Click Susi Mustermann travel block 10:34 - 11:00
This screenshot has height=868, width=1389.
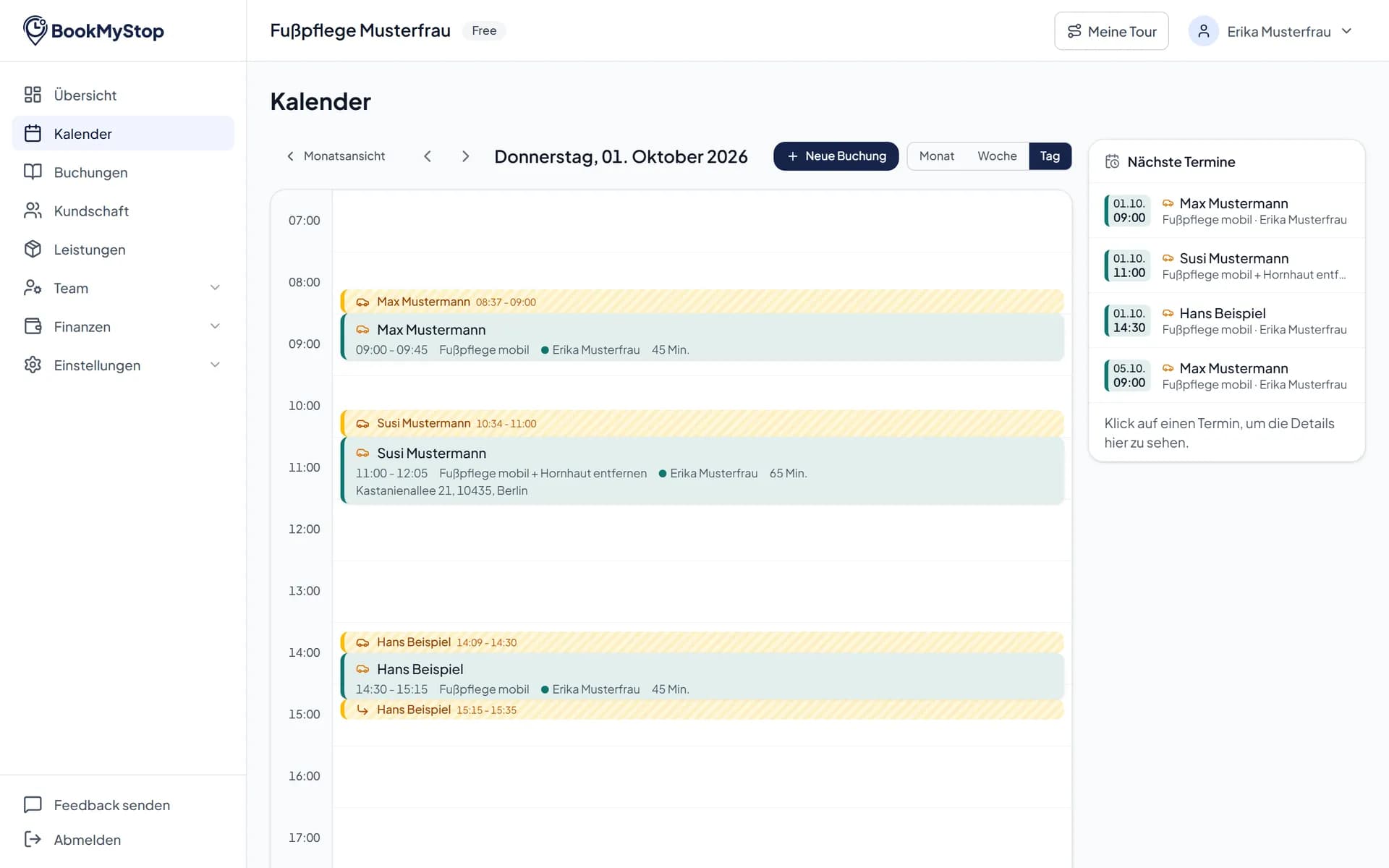[702, 423]
